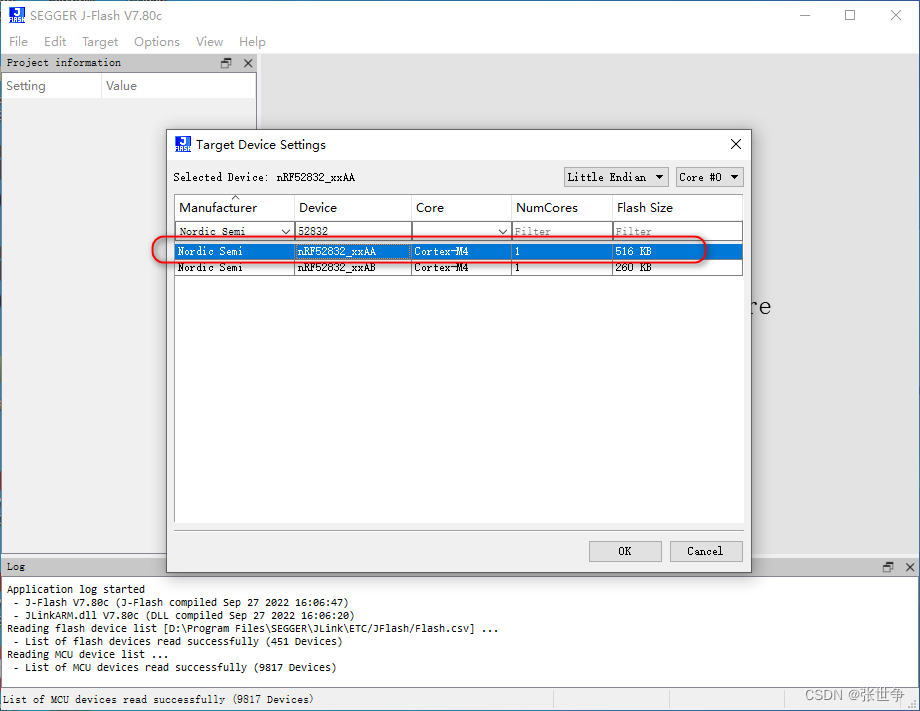
Task: Confirm selection with the OK button
Action: tap(625, 551)
